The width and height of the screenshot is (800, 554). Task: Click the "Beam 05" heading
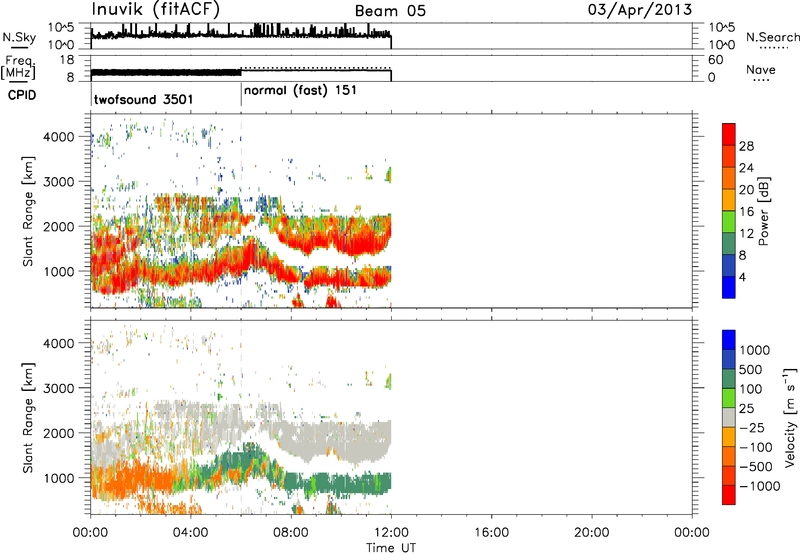390,11
